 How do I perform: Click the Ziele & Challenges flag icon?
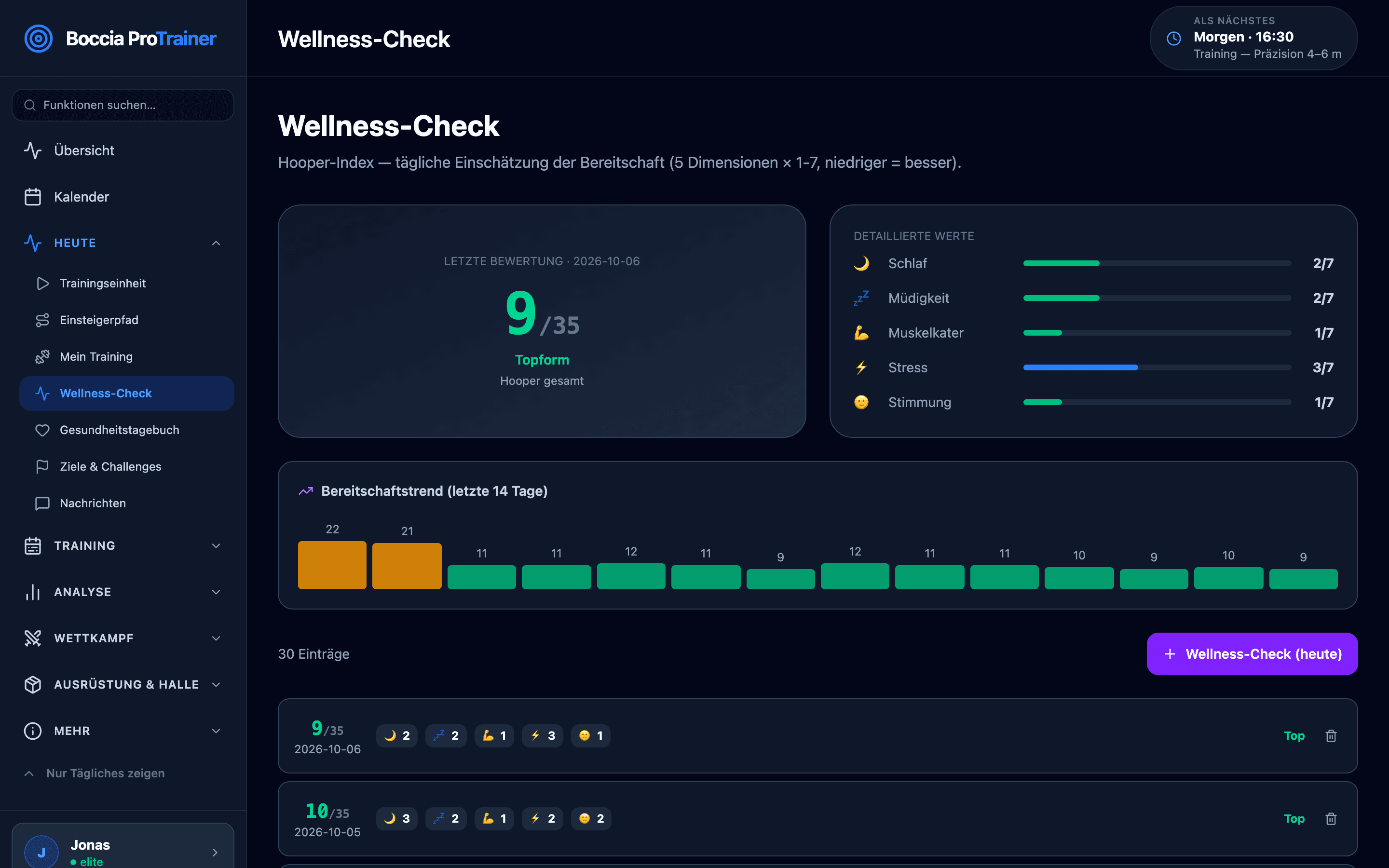(42, 467)
